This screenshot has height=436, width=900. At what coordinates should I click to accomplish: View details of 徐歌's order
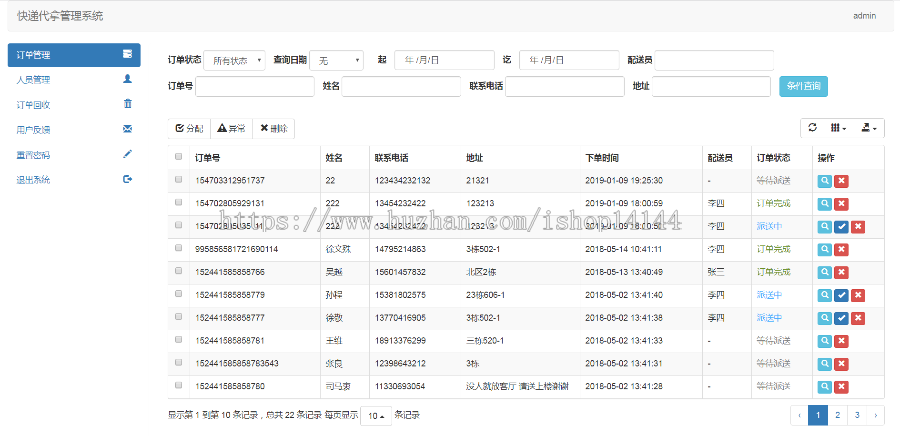pyautogui.click(x=824, y=318)
